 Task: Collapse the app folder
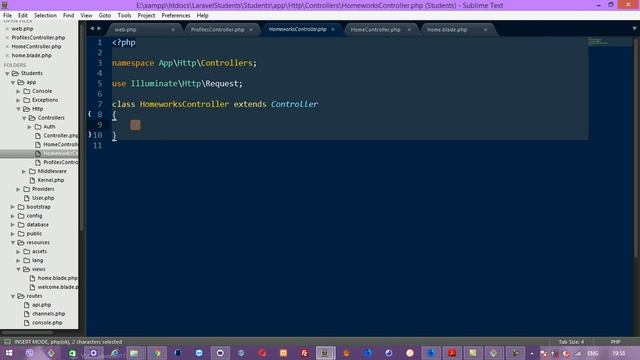coord(13,82)
